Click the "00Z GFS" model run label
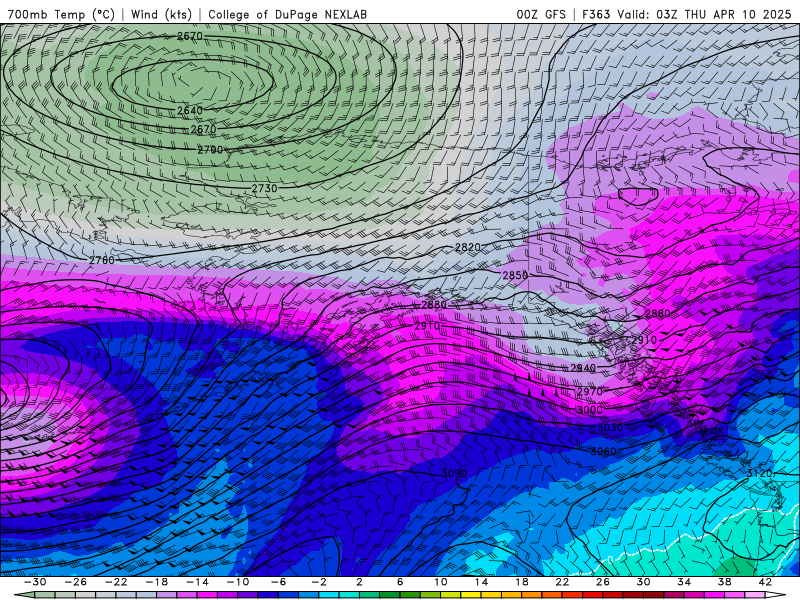Screen dimensions: 800x600 pos(541,14)
